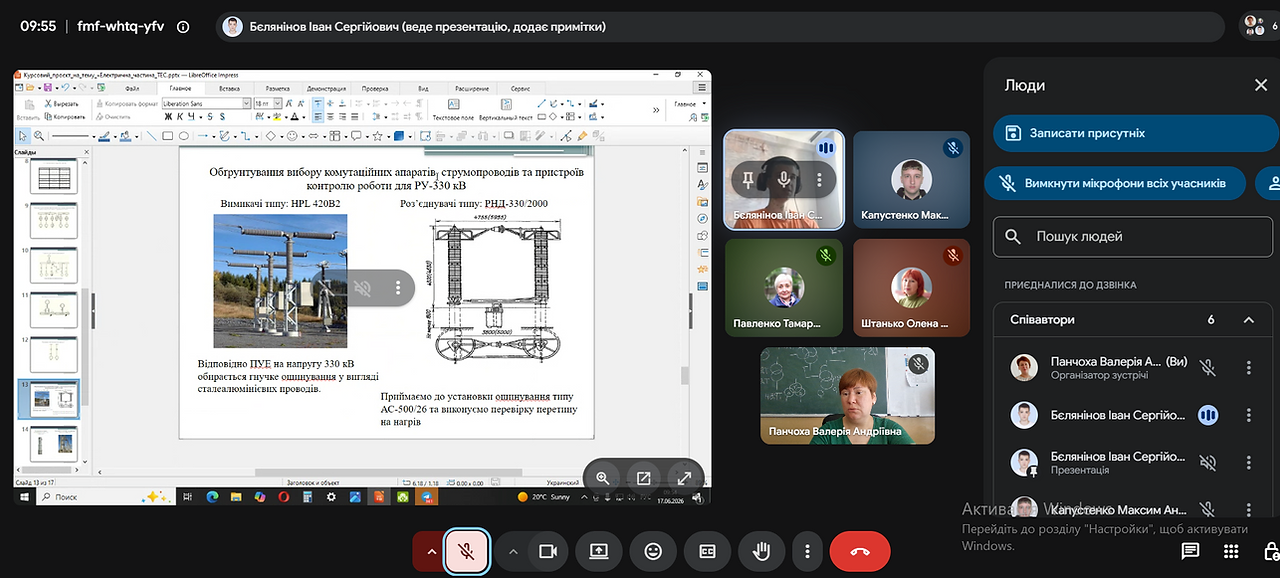
Task: Open three-dot options on presentation overlay
Action: 398,288
